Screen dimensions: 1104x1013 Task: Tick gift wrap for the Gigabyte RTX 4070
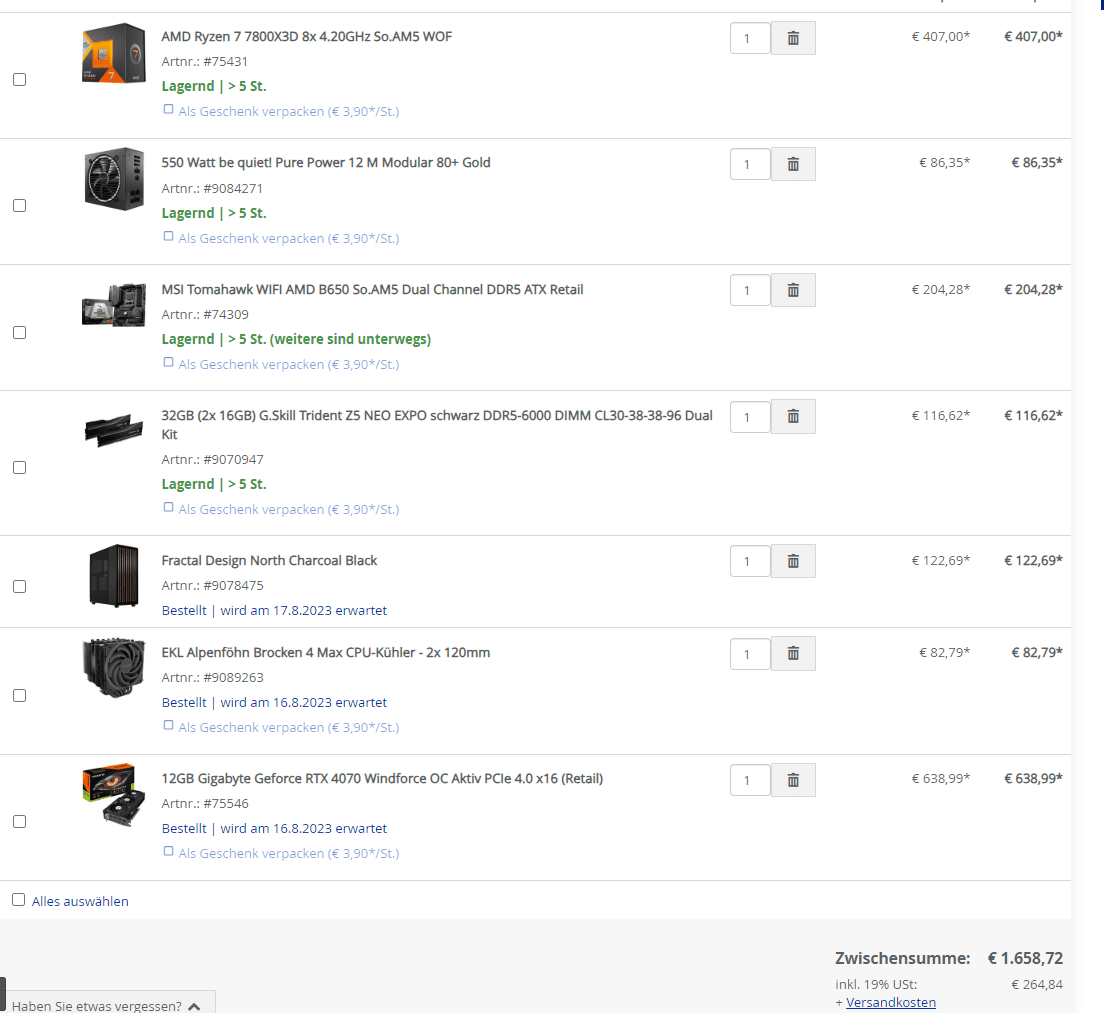(x=168, y=851)
